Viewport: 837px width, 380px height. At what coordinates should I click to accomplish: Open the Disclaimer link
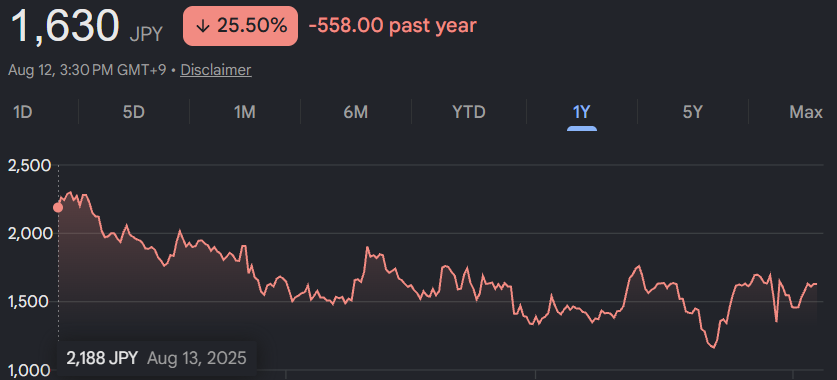click(216, 70)
